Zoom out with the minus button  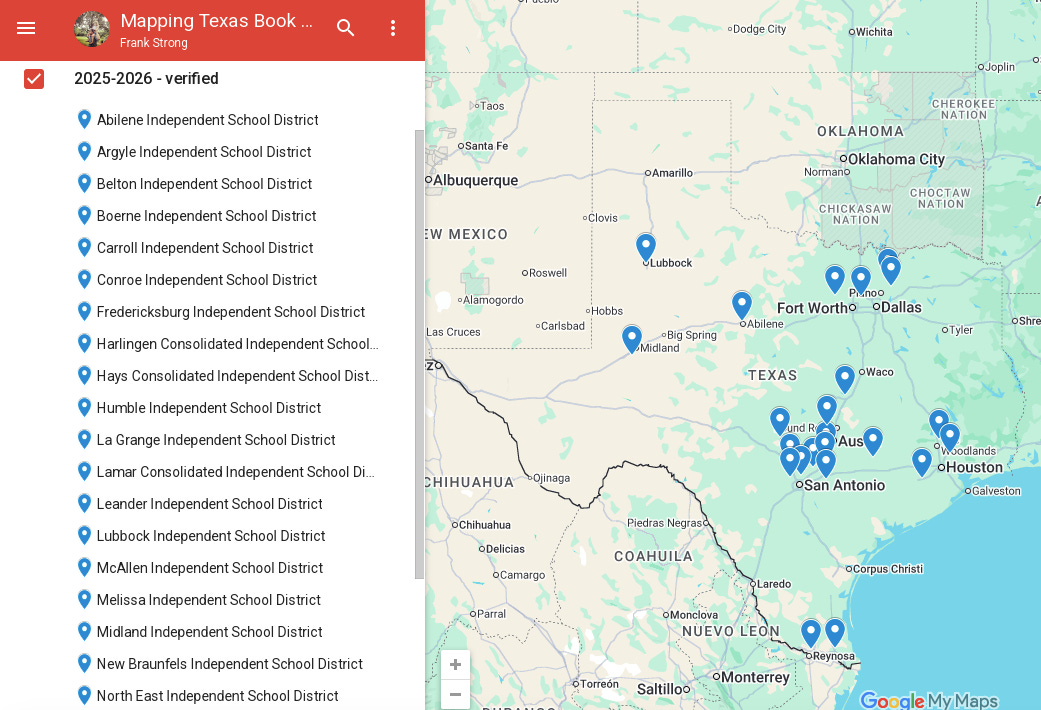pyautogui.click(x=455, y=695)
